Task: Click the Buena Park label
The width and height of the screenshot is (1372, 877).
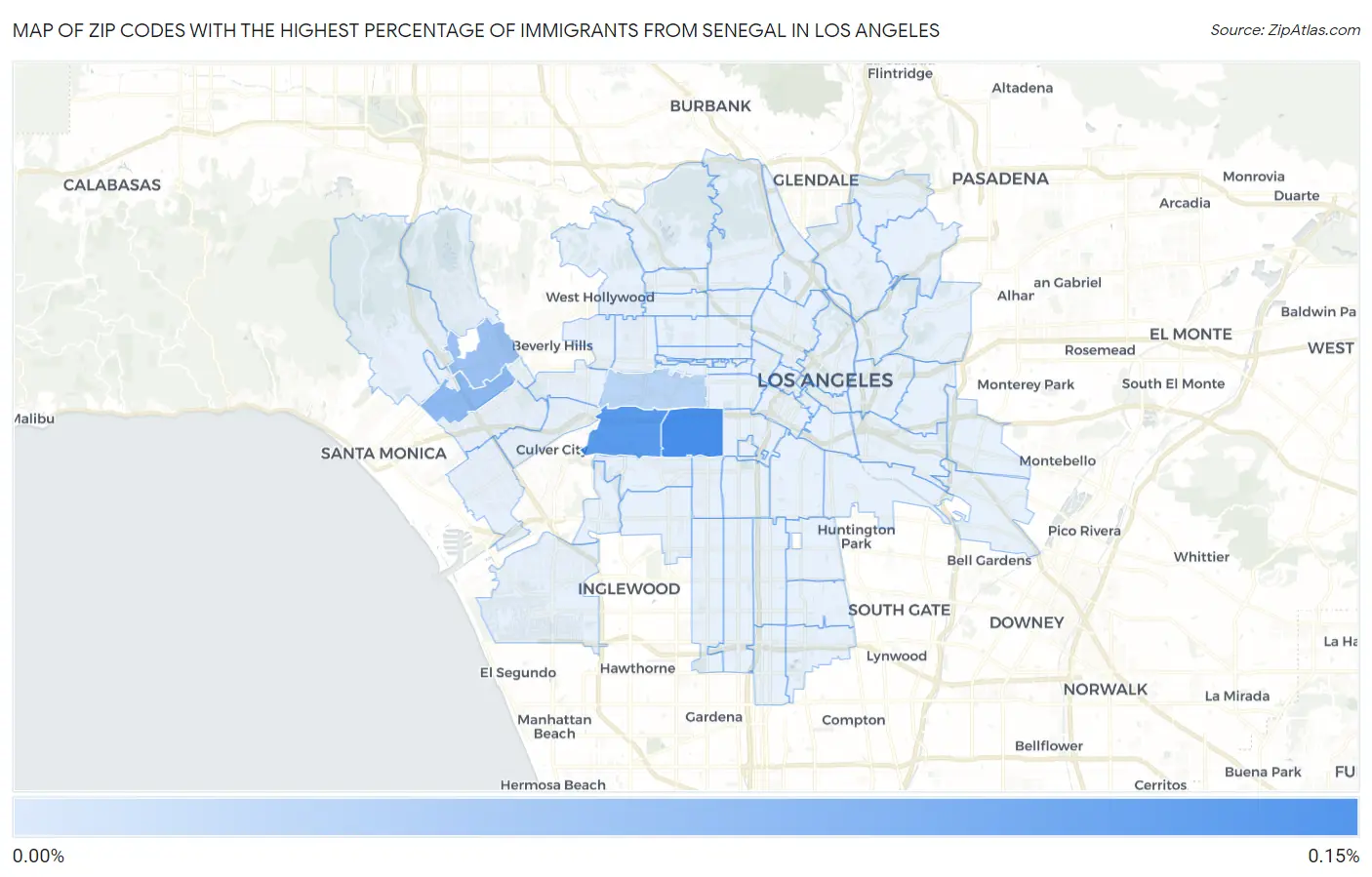Action: [1263, 772]
